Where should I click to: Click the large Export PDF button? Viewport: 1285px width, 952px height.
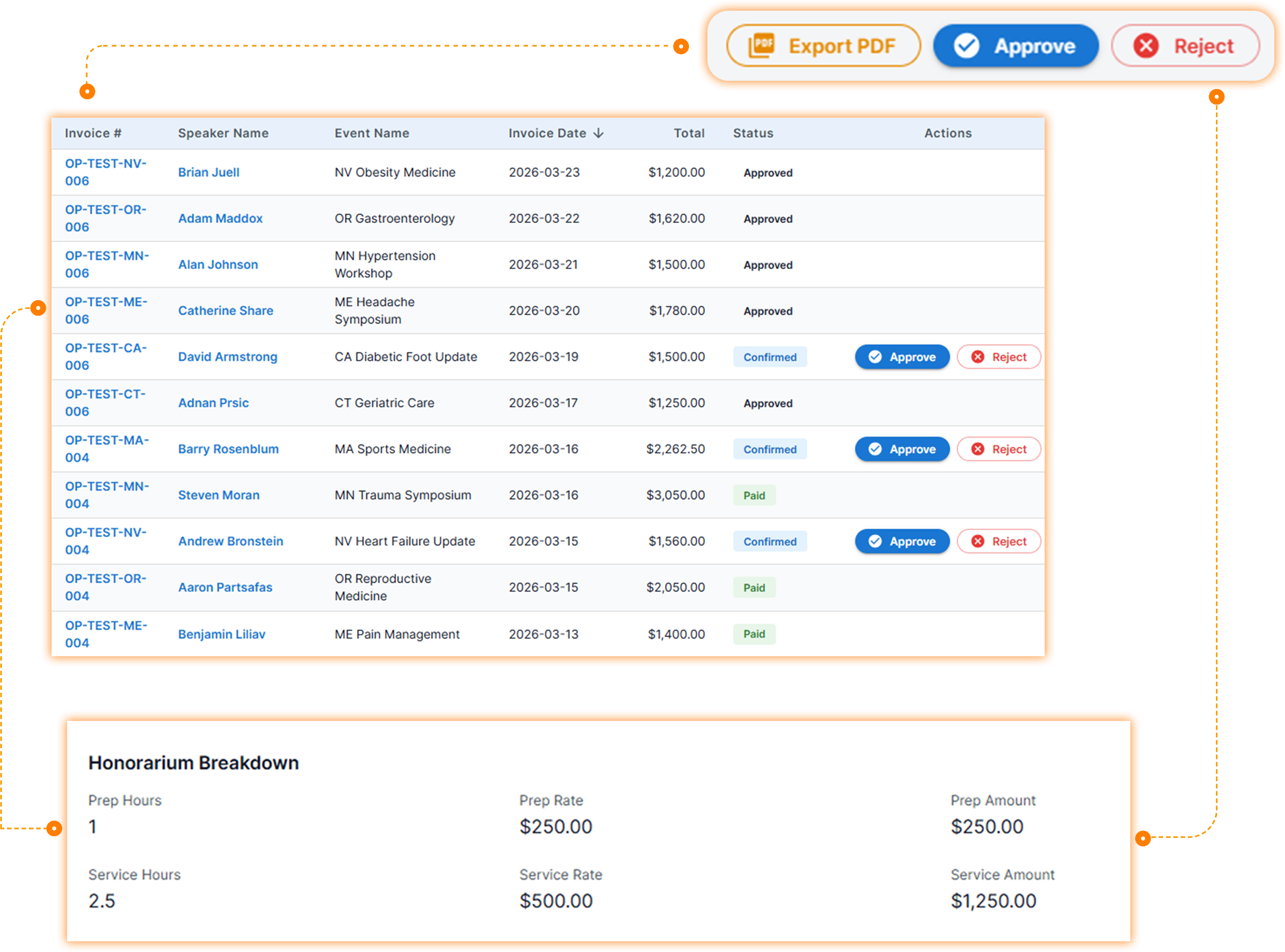[x=822, y=46]
